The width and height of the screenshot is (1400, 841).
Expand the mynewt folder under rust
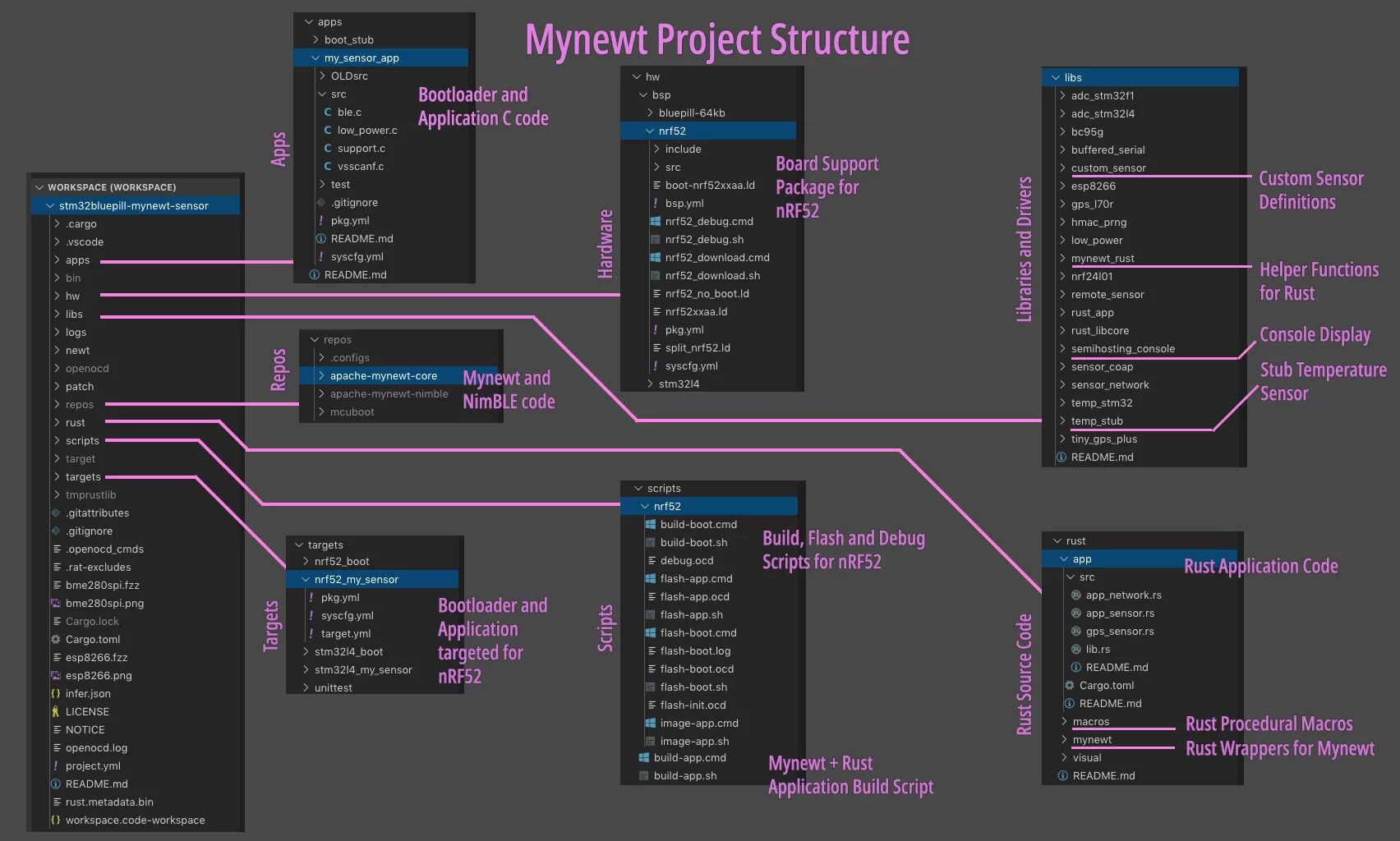1064,739
